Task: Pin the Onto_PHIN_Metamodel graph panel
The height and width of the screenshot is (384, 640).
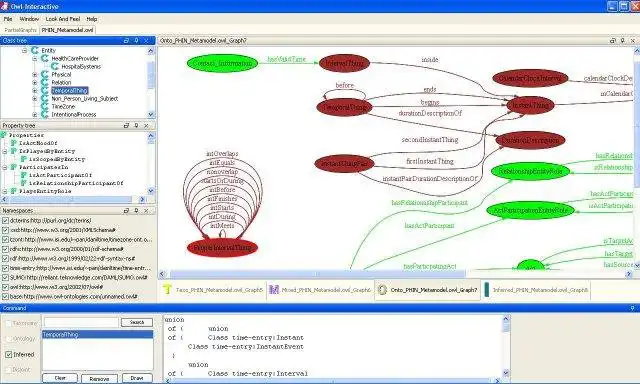Action: (x=623, y=41)
